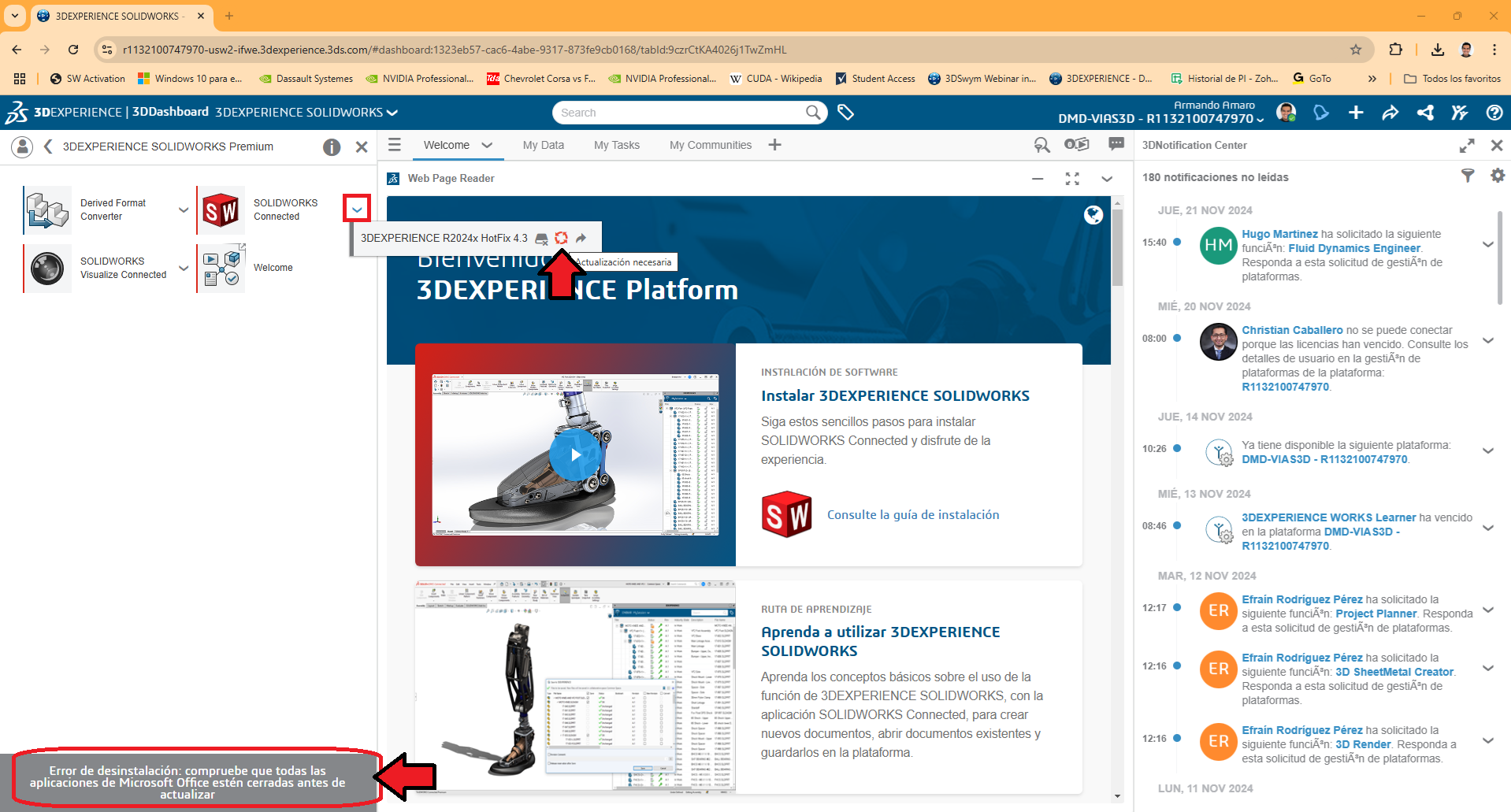
Task: Switch to the My Tasks tab
Action: [x=617, y=145]
